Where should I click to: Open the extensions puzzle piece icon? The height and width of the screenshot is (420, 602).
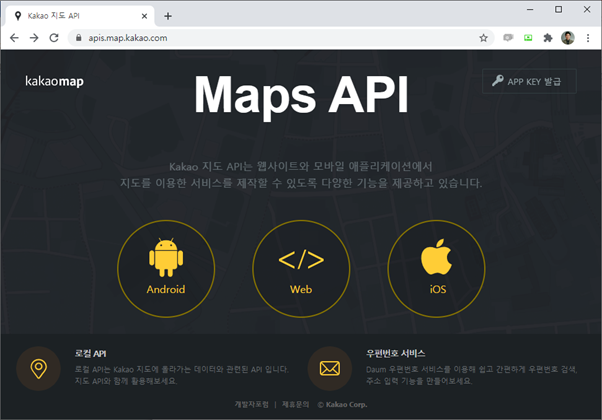tap(548, 38)
